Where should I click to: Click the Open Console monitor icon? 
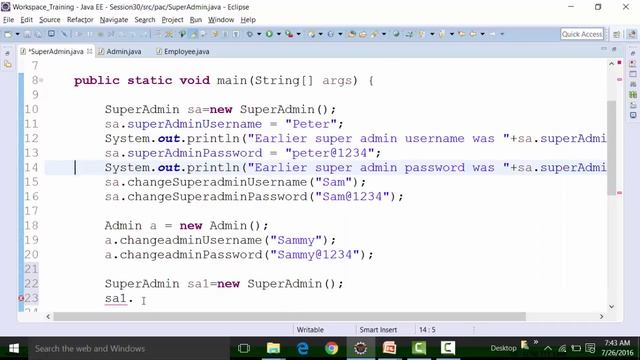51,34
